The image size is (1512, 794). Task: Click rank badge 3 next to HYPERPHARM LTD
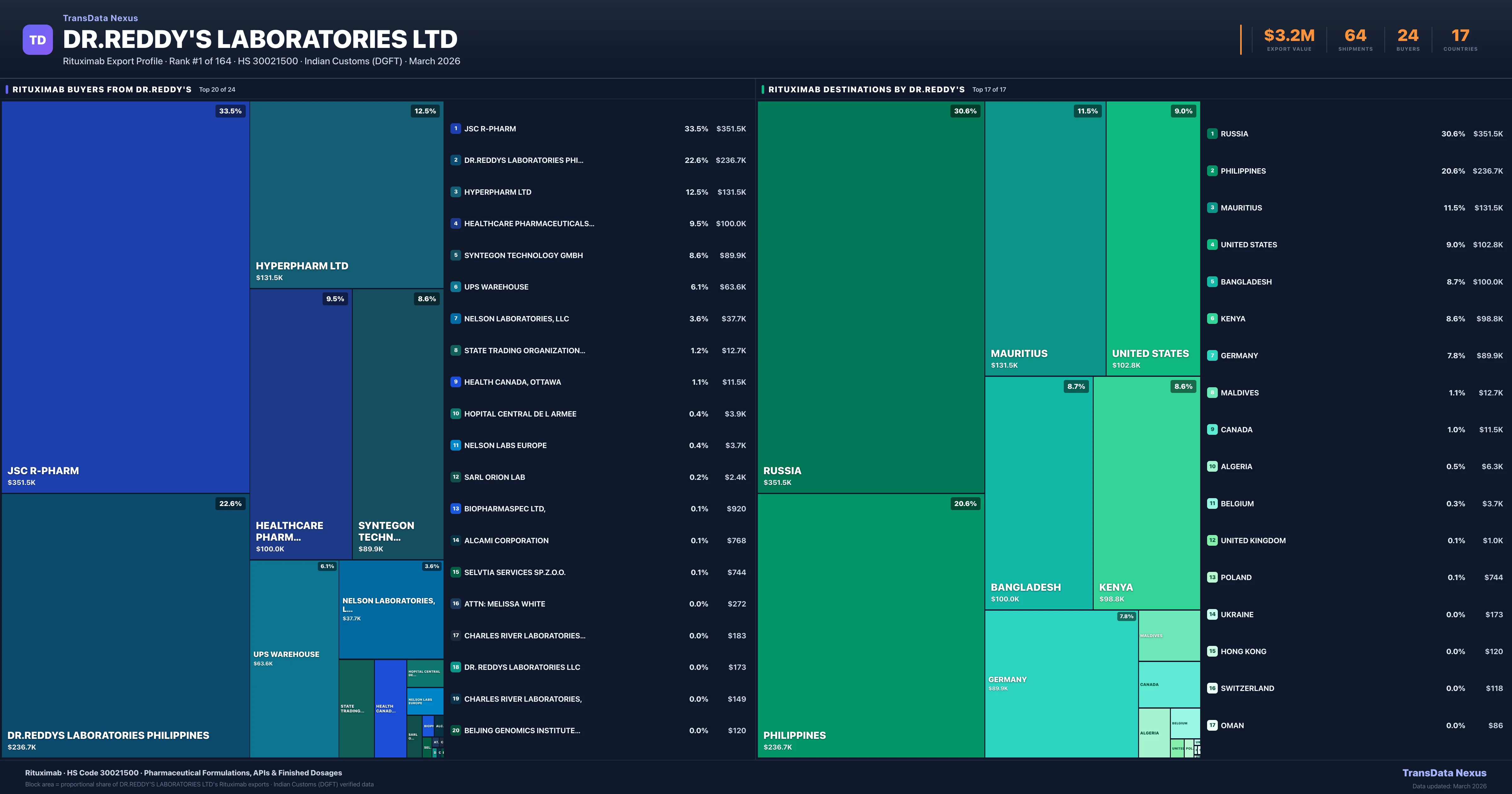pyautogui.click(x=456, y=192)
